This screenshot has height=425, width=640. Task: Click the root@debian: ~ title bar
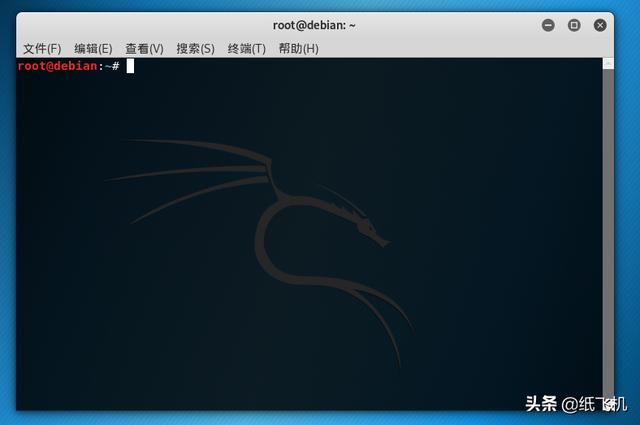314,25
